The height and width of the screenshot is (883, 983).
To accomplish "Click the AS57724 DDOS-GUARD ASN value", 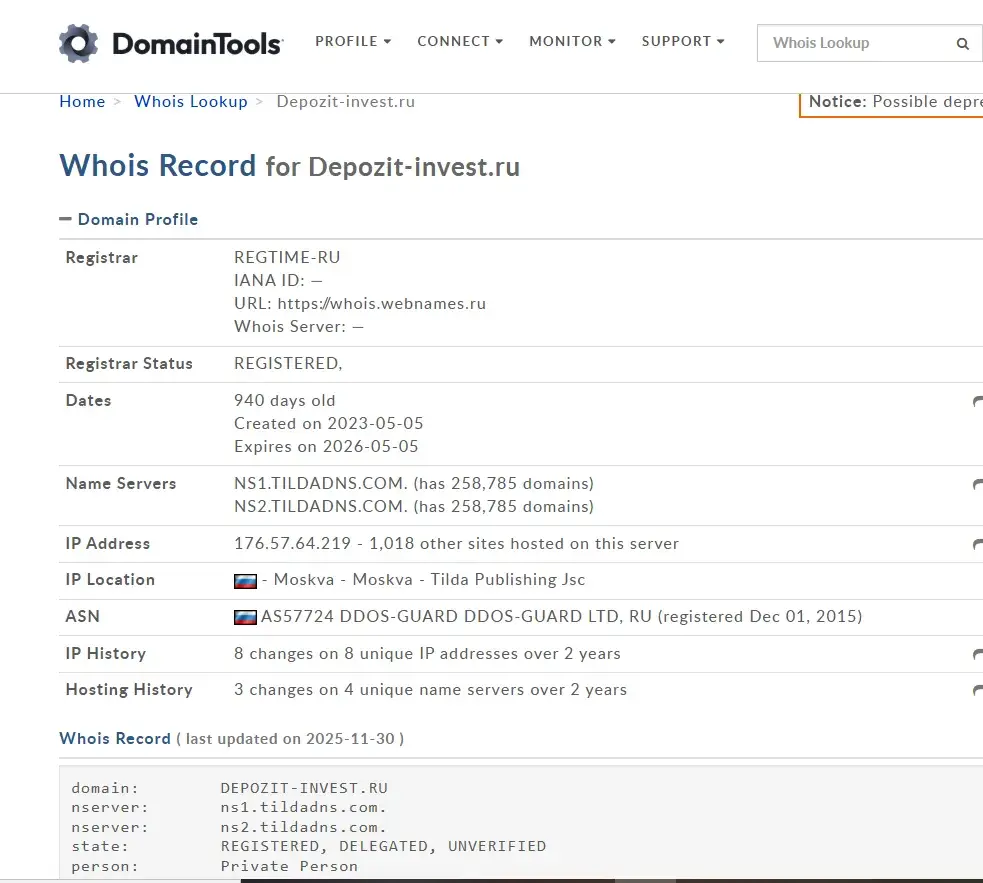I will [x=561, y=616].
